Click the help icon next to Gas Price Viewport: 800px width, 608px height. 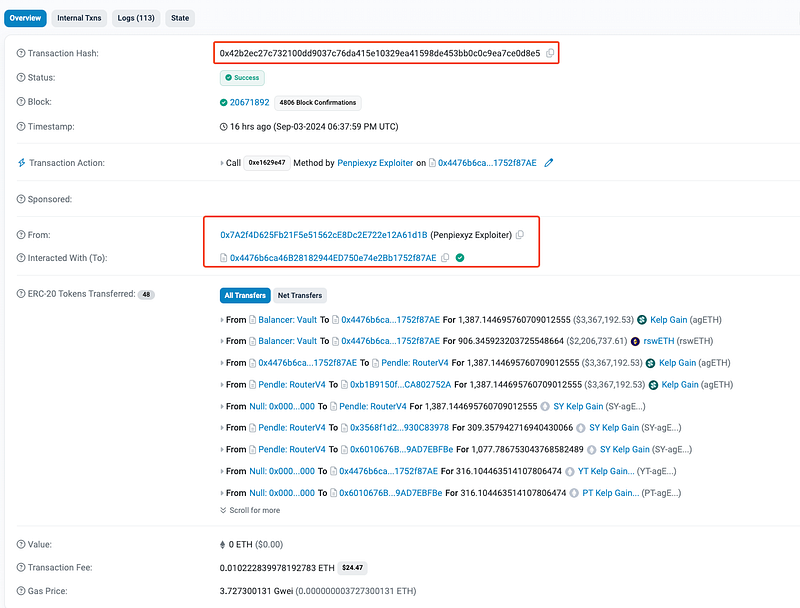tap(21, 591)
